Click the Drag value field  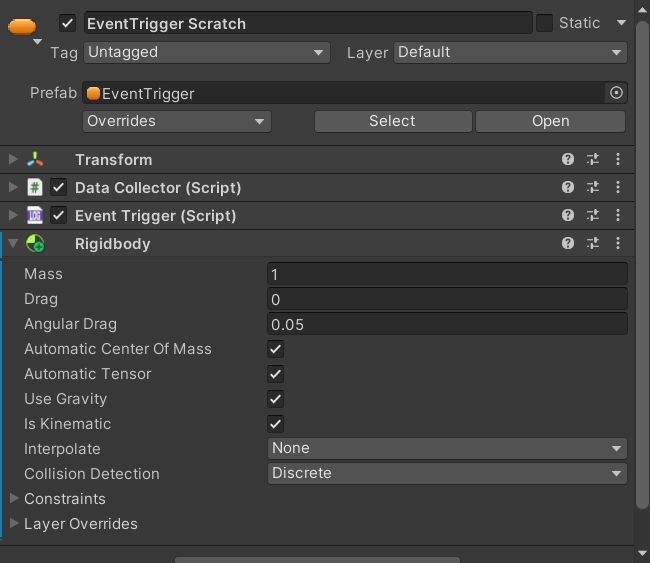click(447, 299)
